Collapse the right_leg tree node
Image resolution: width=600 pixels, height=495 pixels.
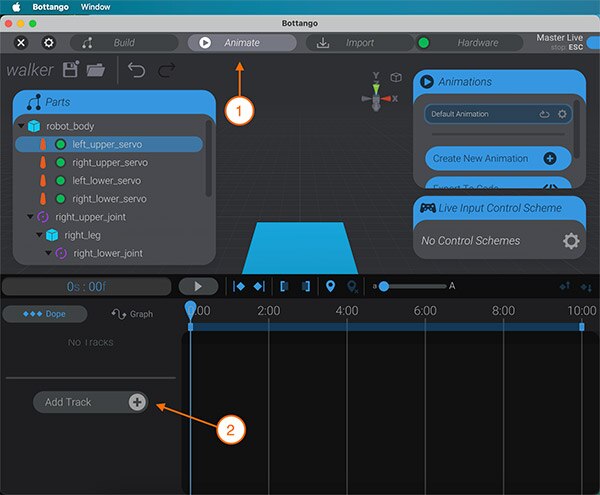point(38,234)
